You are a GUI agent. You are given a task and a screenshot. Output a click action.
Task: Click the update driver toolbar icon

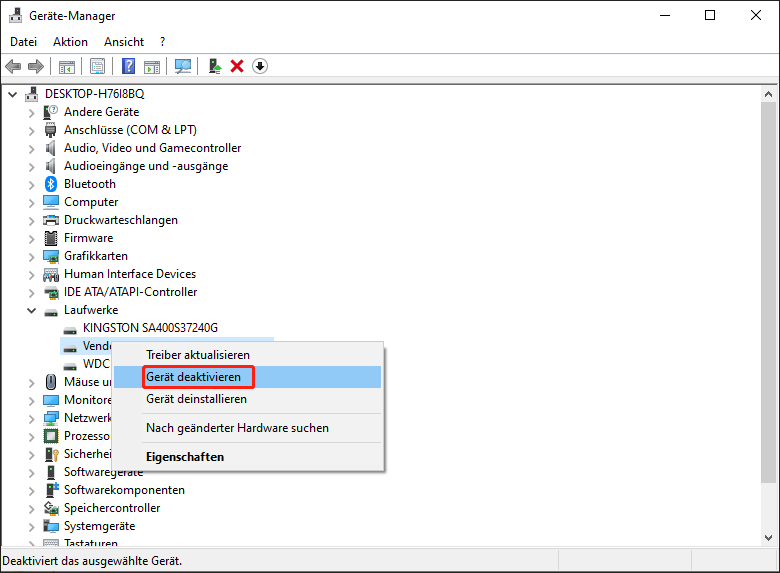pyautogui.click(x=214, y=66)
